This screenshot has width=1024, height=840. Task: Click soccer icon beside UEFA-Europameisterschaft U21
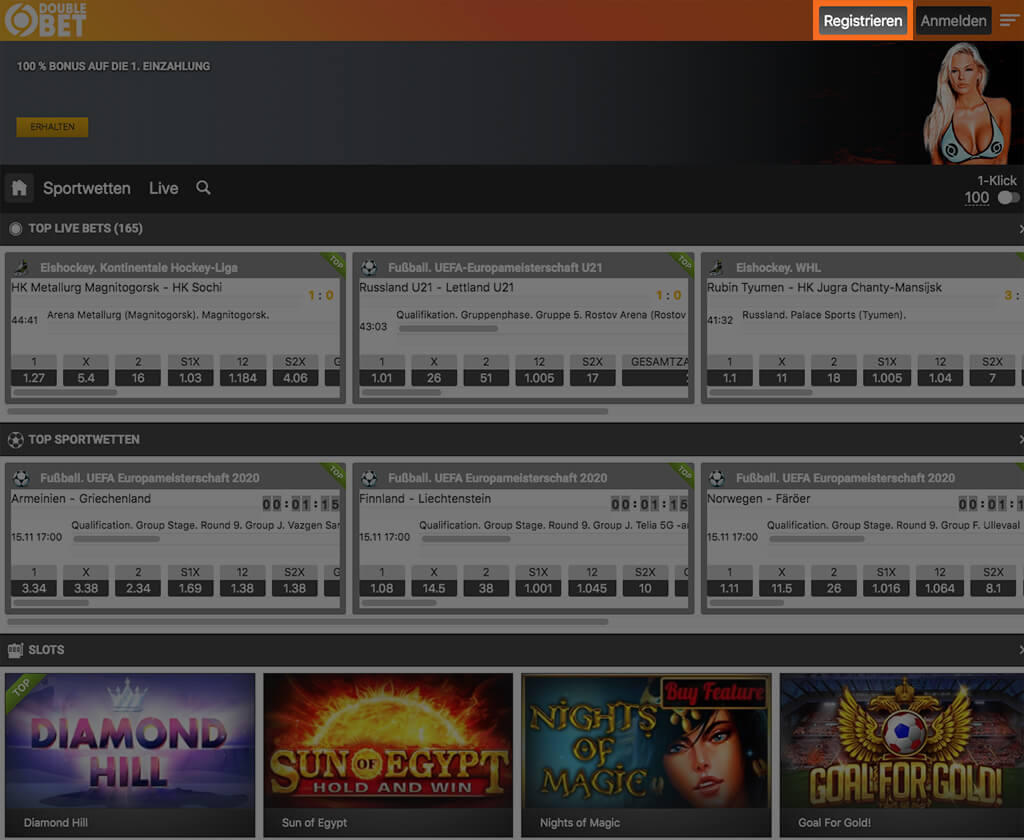[369, 267]
